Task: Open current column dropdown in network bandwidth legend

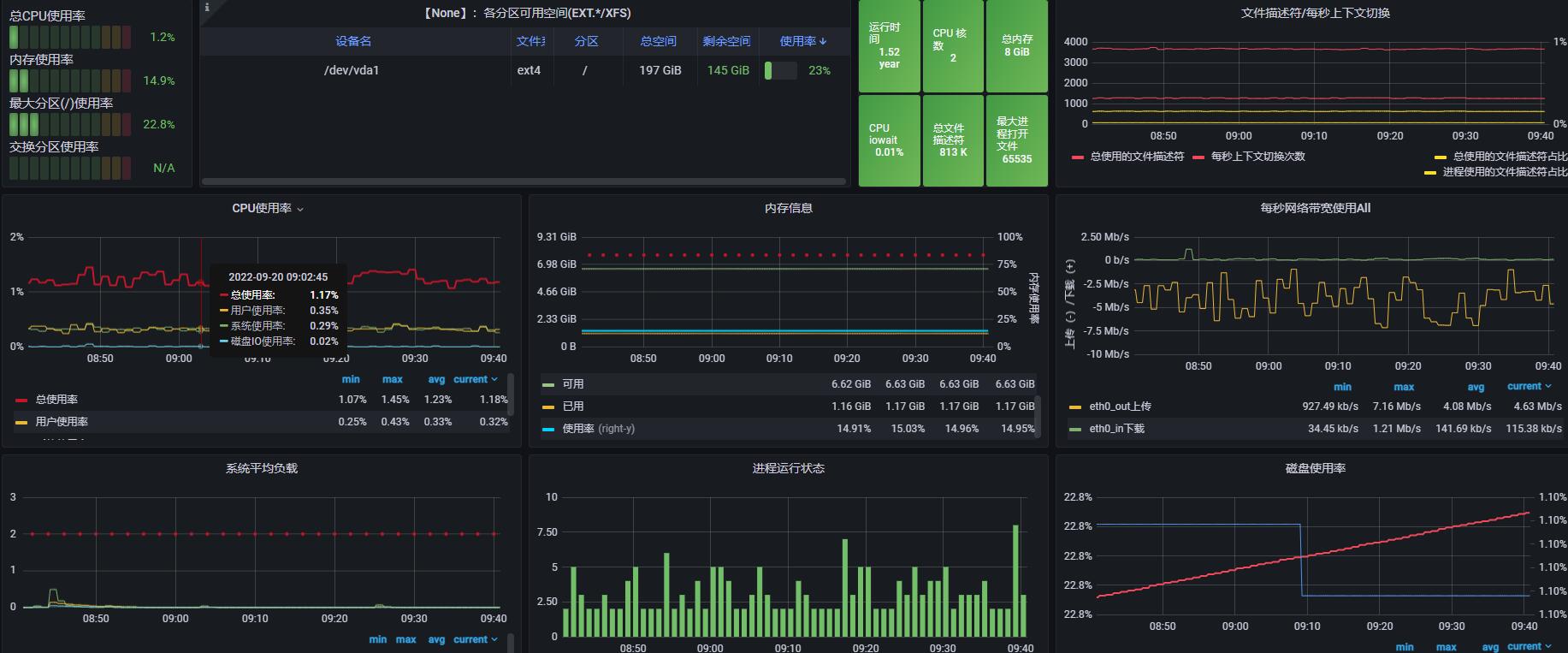Action: 1530,386
